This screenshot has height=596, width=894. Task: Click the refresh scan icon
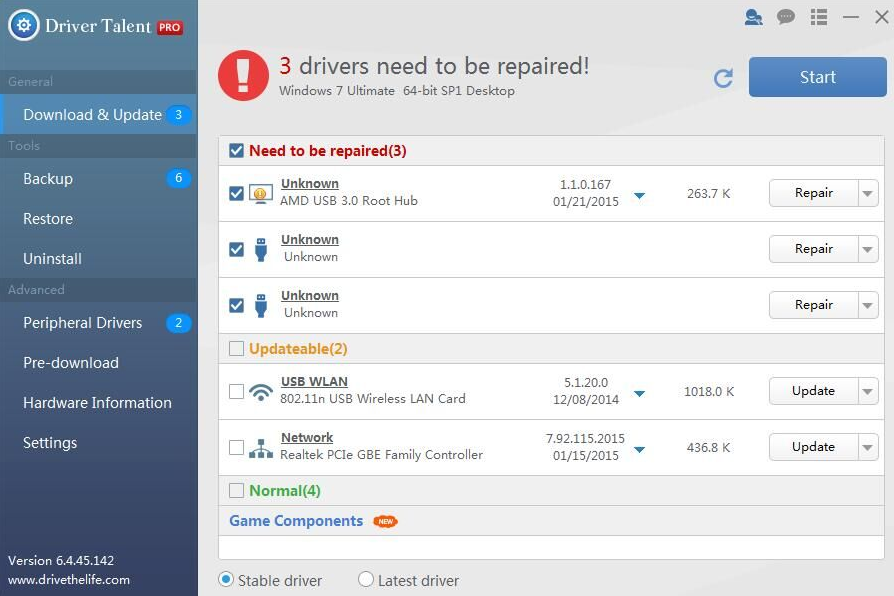point(724,78)
